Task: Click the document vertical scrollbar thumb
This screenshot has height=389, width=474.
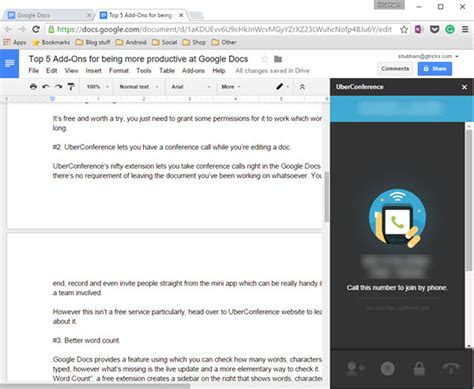Action: click(x=326, y=197)
